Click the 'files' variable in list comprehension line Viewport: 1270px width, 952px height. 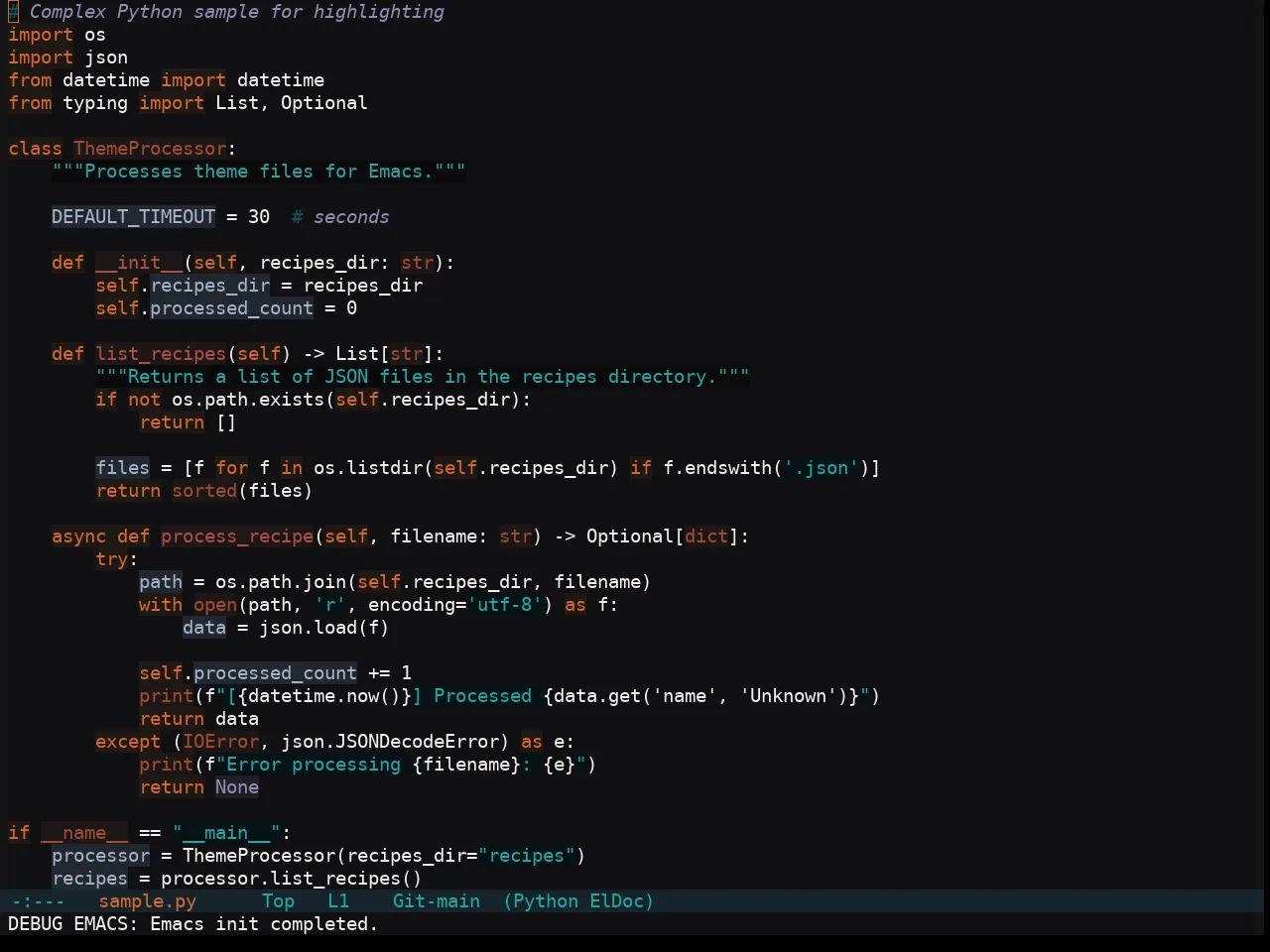pos(122,468)
